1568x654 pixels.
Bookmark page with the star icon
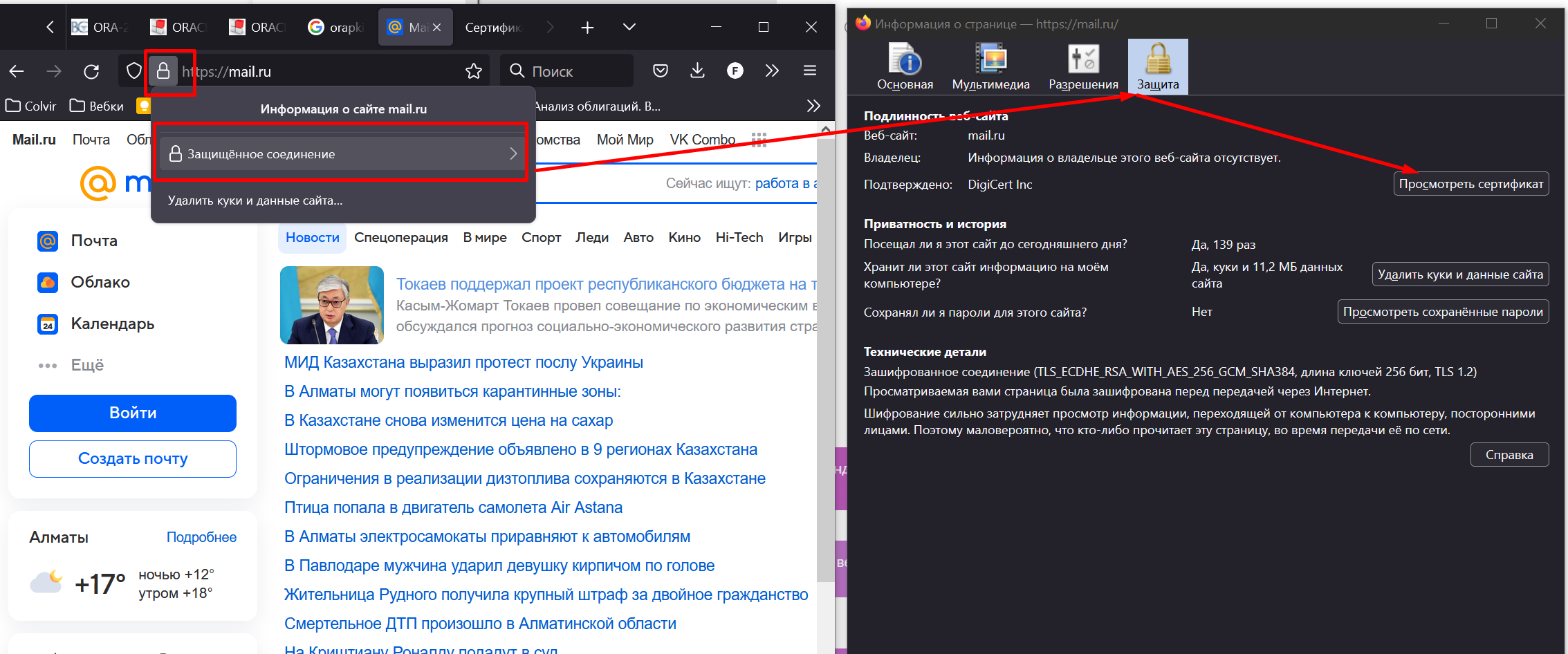(x=474, y=71)
